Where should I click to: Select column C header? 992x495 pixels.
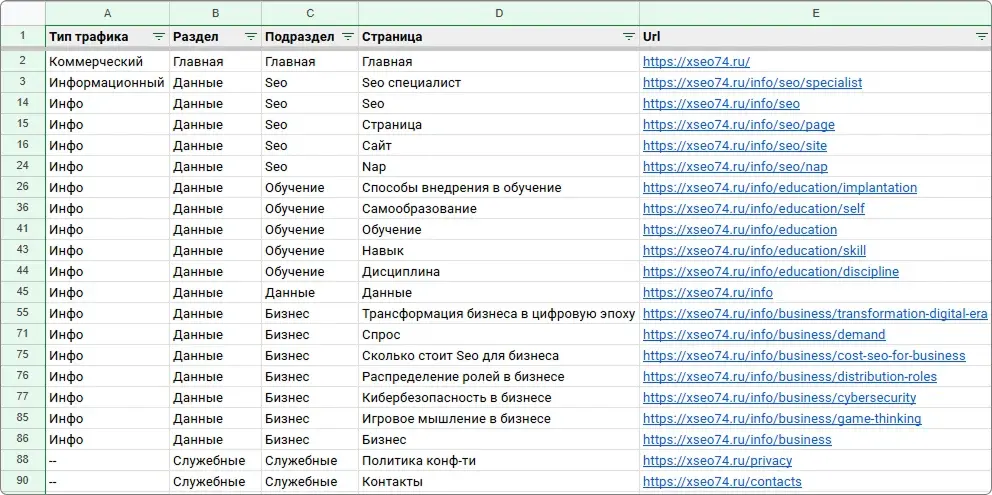[x=310, y=13]
